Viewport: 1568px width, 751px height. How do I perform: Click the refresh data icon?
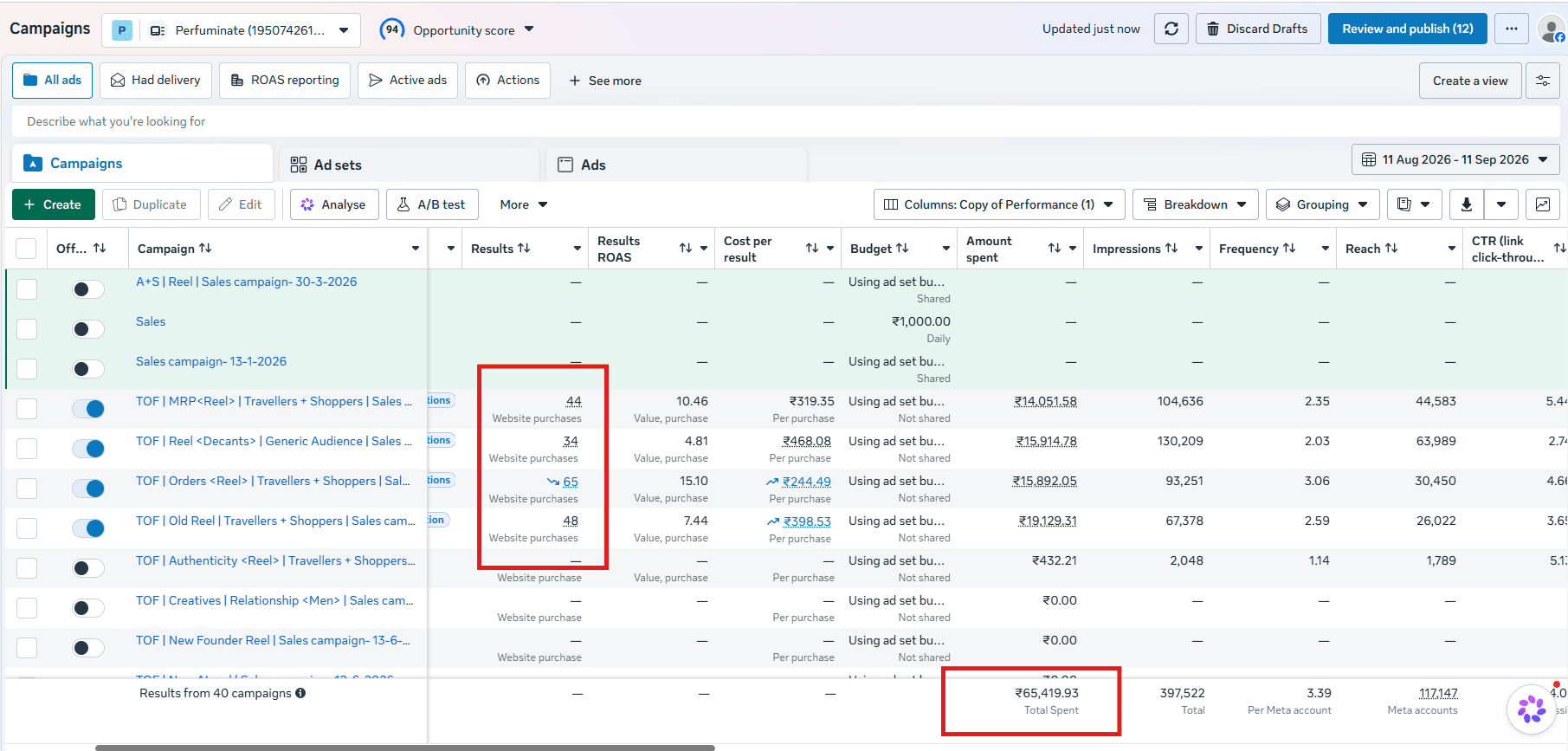click(x=1171, y=29)
